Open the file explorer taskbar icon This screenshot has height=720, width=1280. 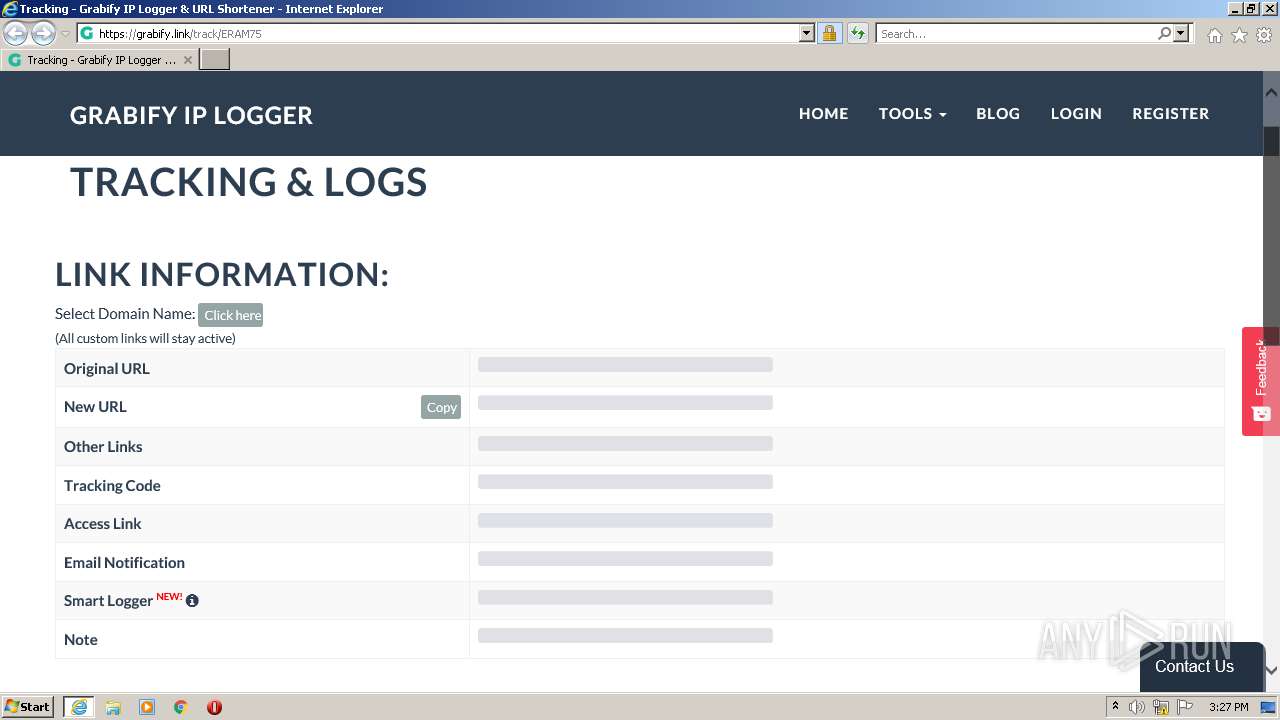tap(113, 707)
